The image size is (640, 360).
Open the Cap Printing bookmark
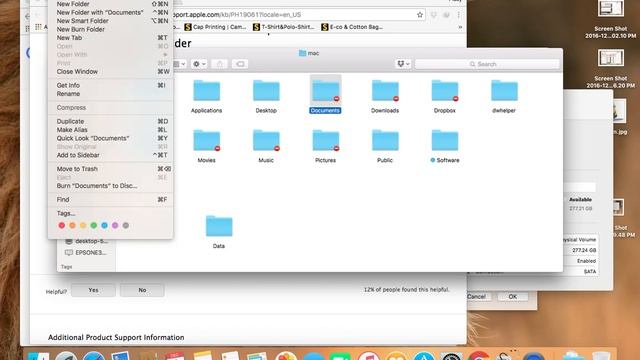216,27
